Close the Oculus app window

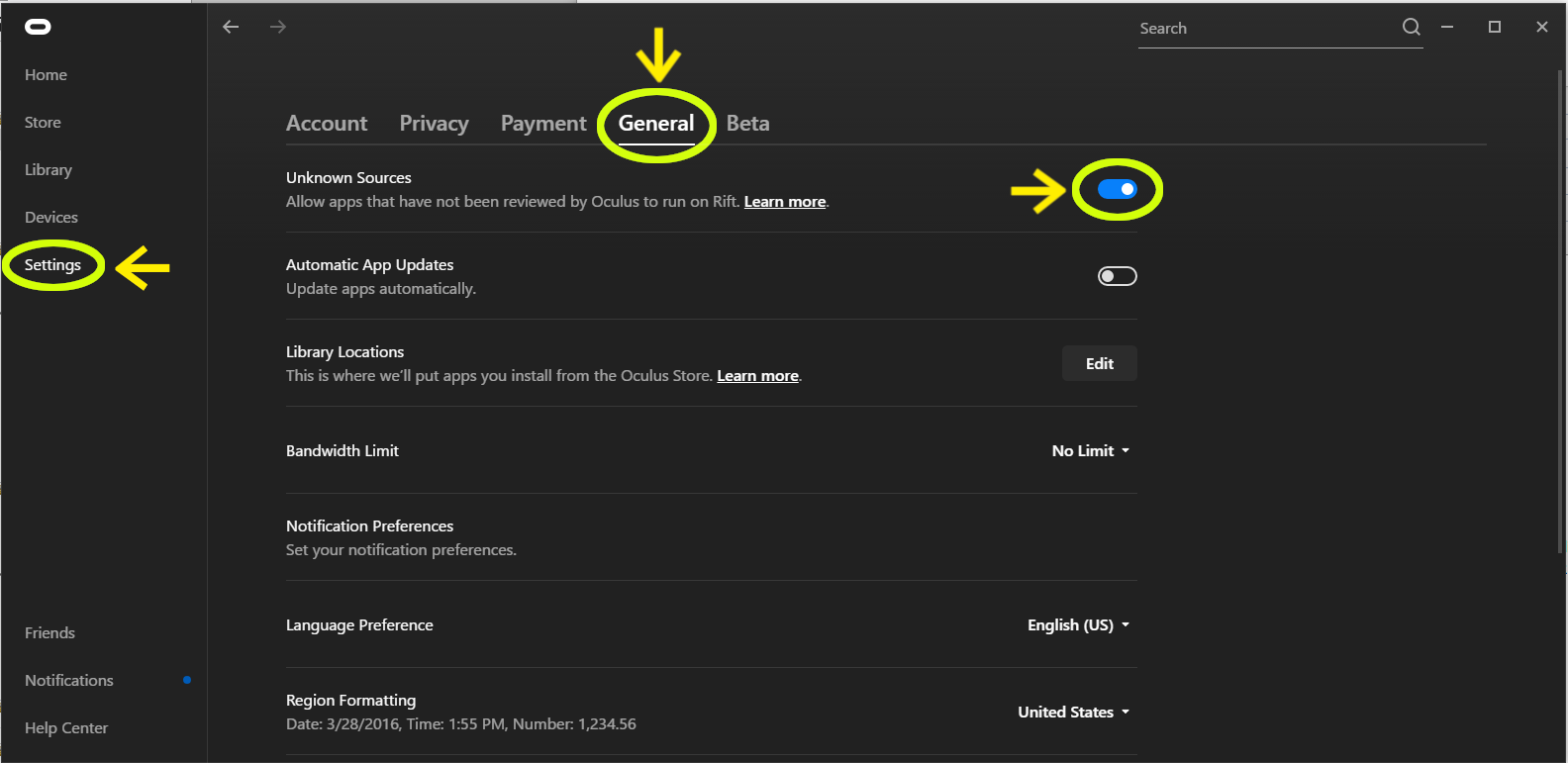pyautogui.click(x=1541, y=27)
